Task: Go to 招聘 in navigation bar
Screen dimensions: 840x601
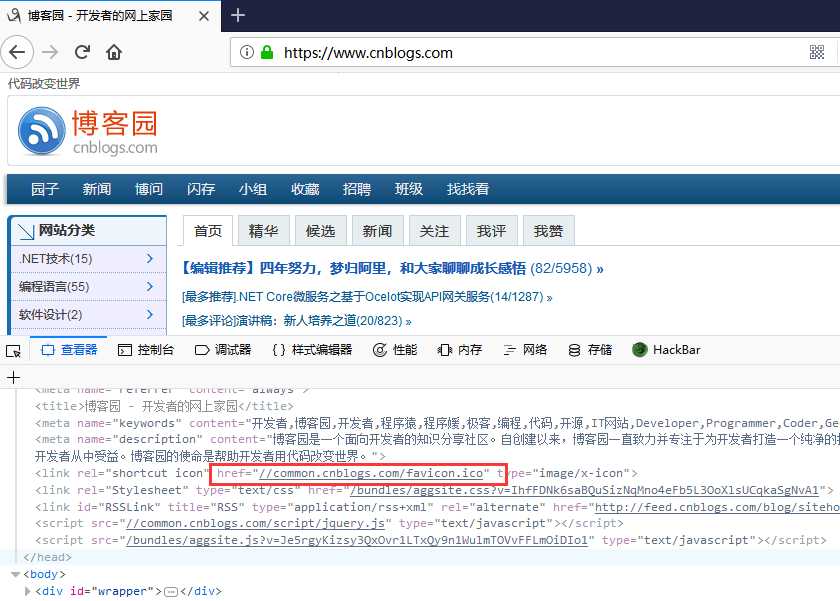Action: point(357,189)
